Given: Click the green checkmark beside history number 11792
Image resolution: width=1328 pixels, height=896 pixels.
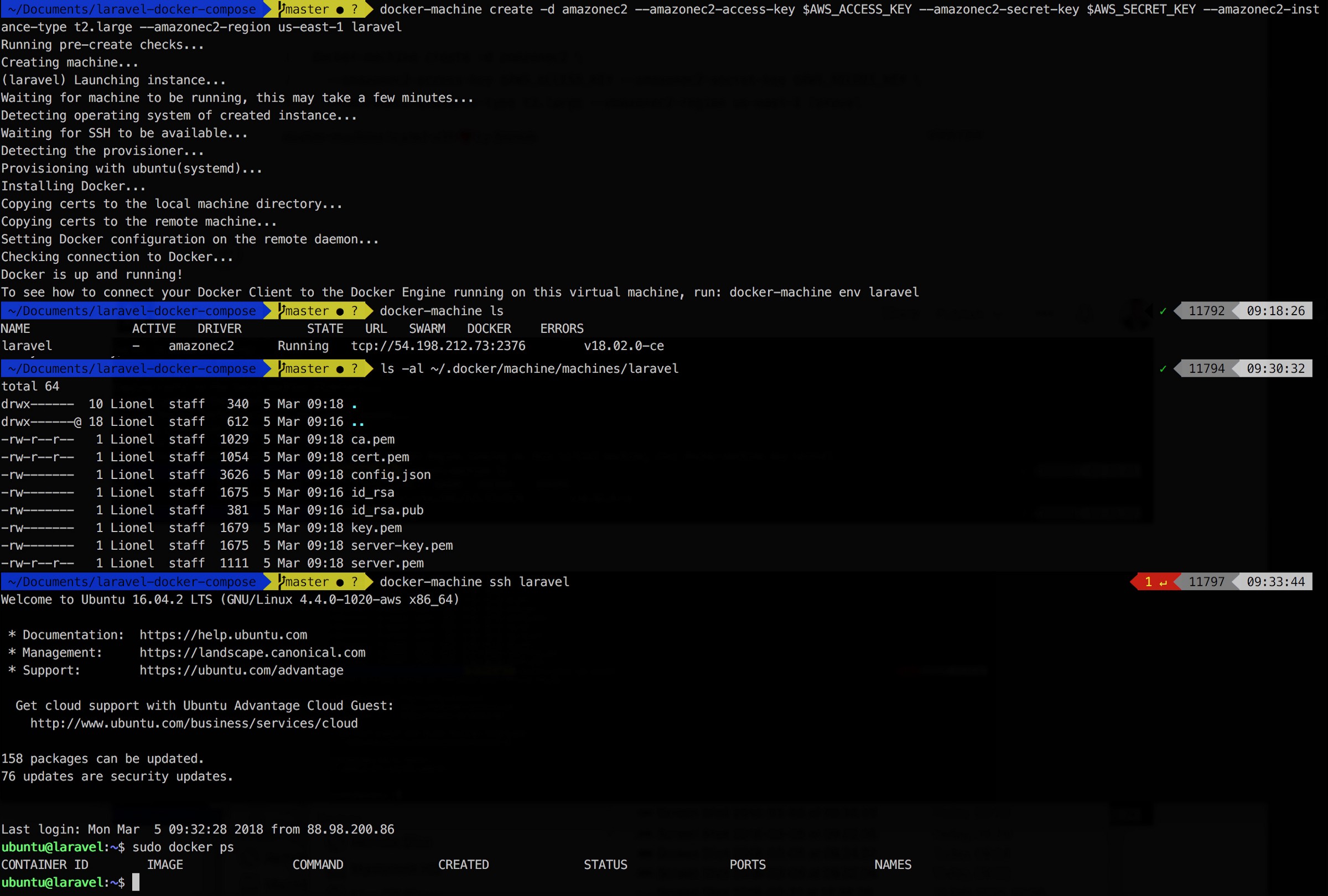Looking at the screenshot, I should (1163, 311).
